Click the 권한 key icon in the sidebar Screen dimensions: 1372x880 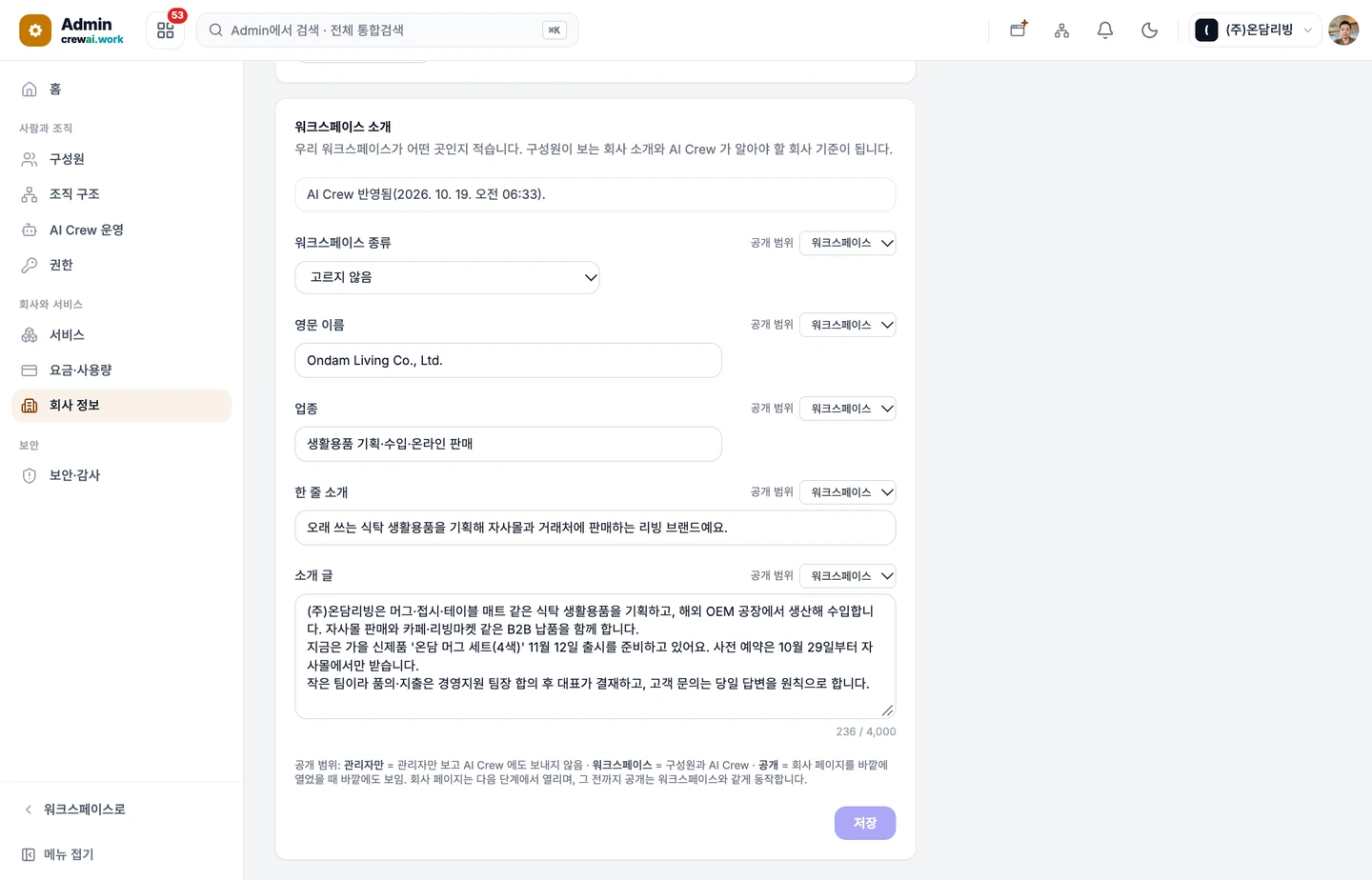tap(30, 265)
